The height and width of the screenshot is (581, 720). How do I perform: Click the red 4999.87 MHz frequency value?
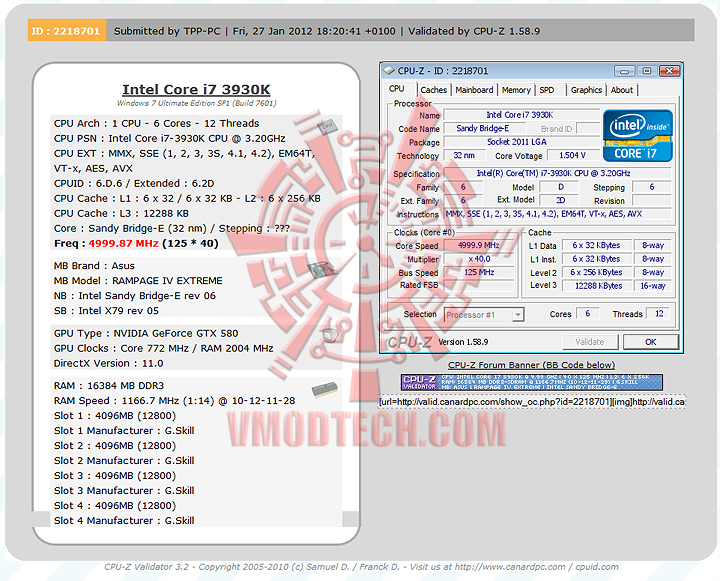[x=123, y=243]
